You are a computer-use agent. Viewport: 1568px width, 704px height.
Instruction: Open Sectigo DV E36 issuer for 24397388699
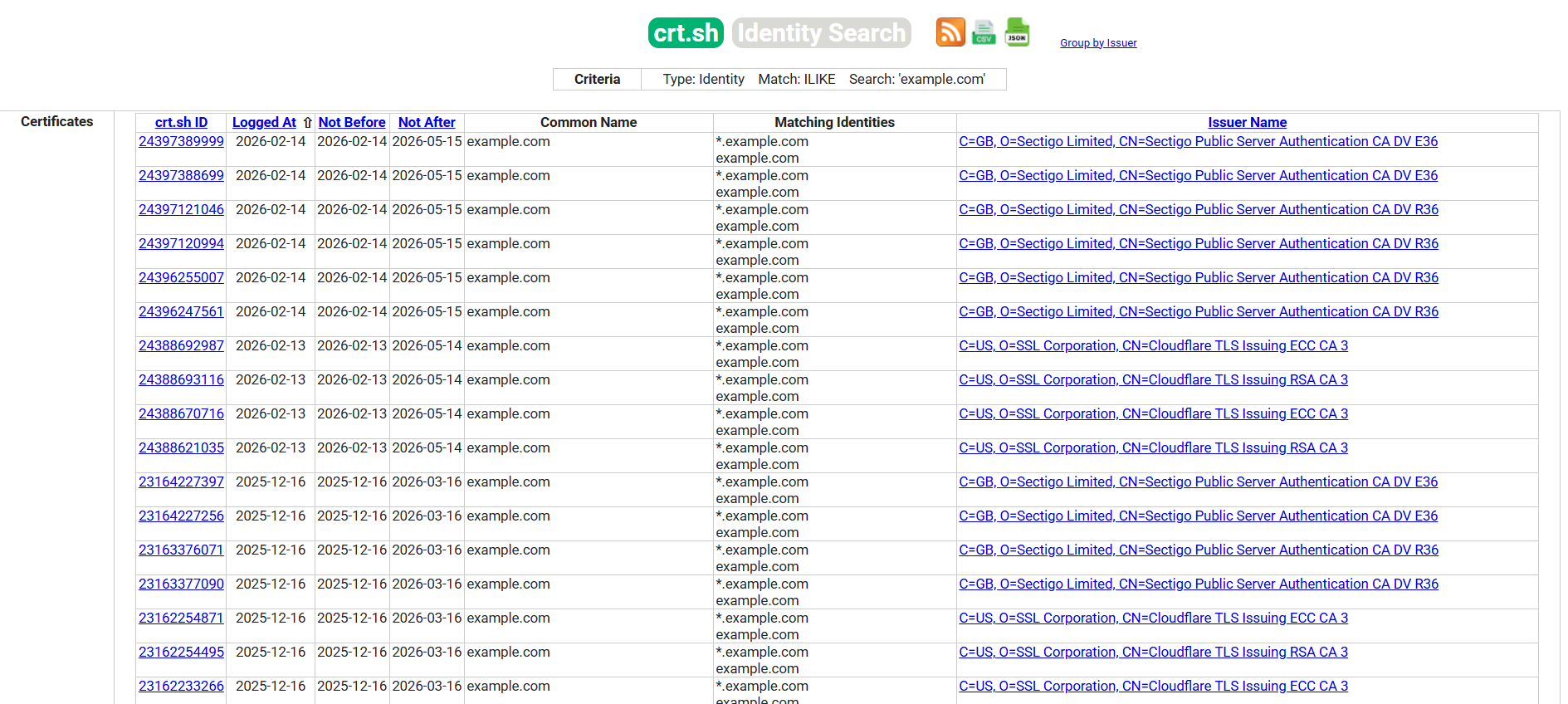point(1198,175)
